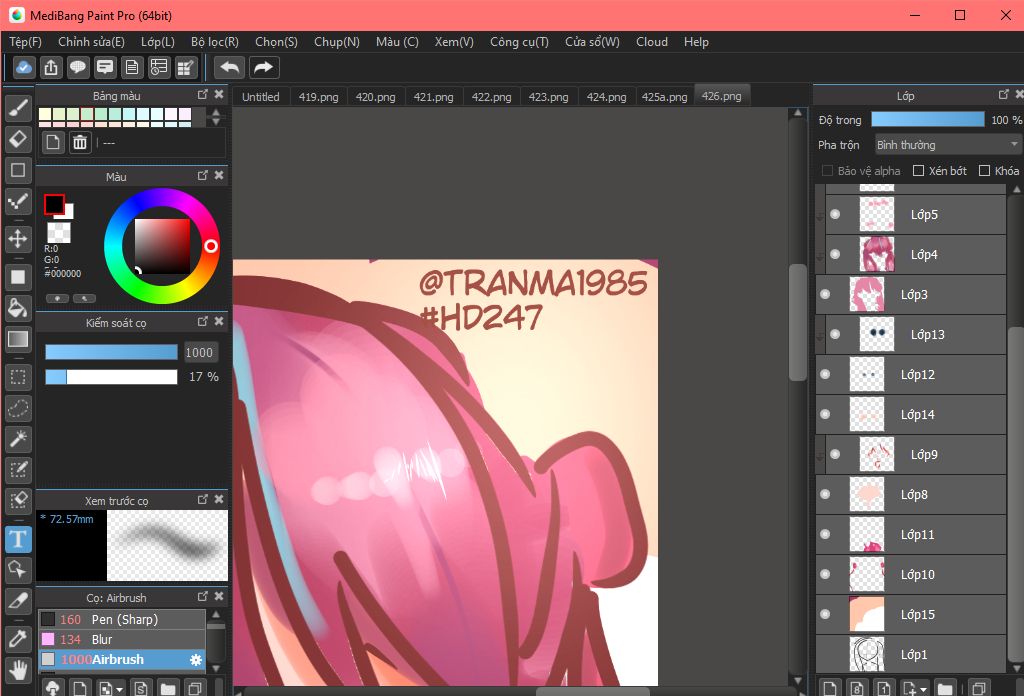Open the Bộ lọc(R) menu
The width and height of the screenshot is (1024, 696).
tap(215, 42)
